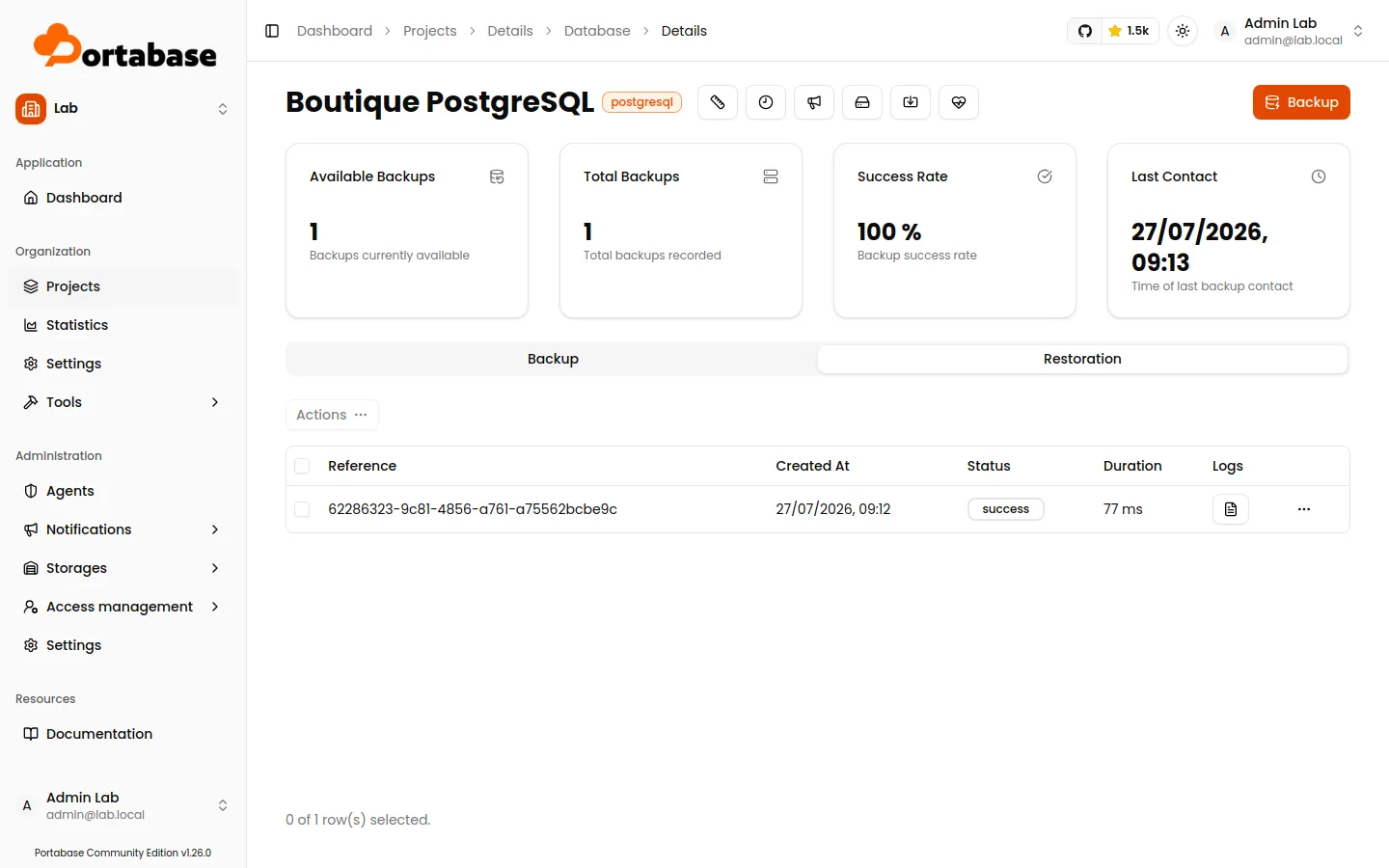Click reference 62286323-9c81-4856-a761-a75562bcbe9c
Image resolution: width=1389 pixels, height=868 pixels.
473,509
